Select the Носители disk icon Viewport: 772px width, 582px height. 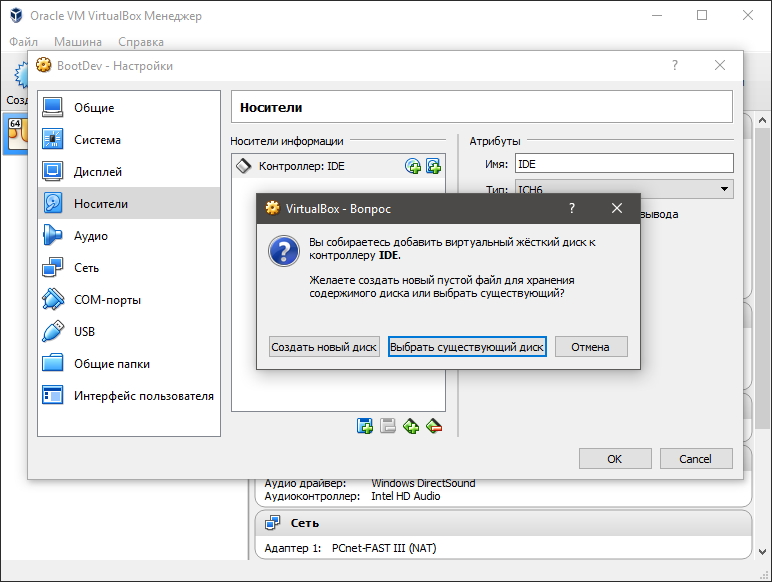52,203
